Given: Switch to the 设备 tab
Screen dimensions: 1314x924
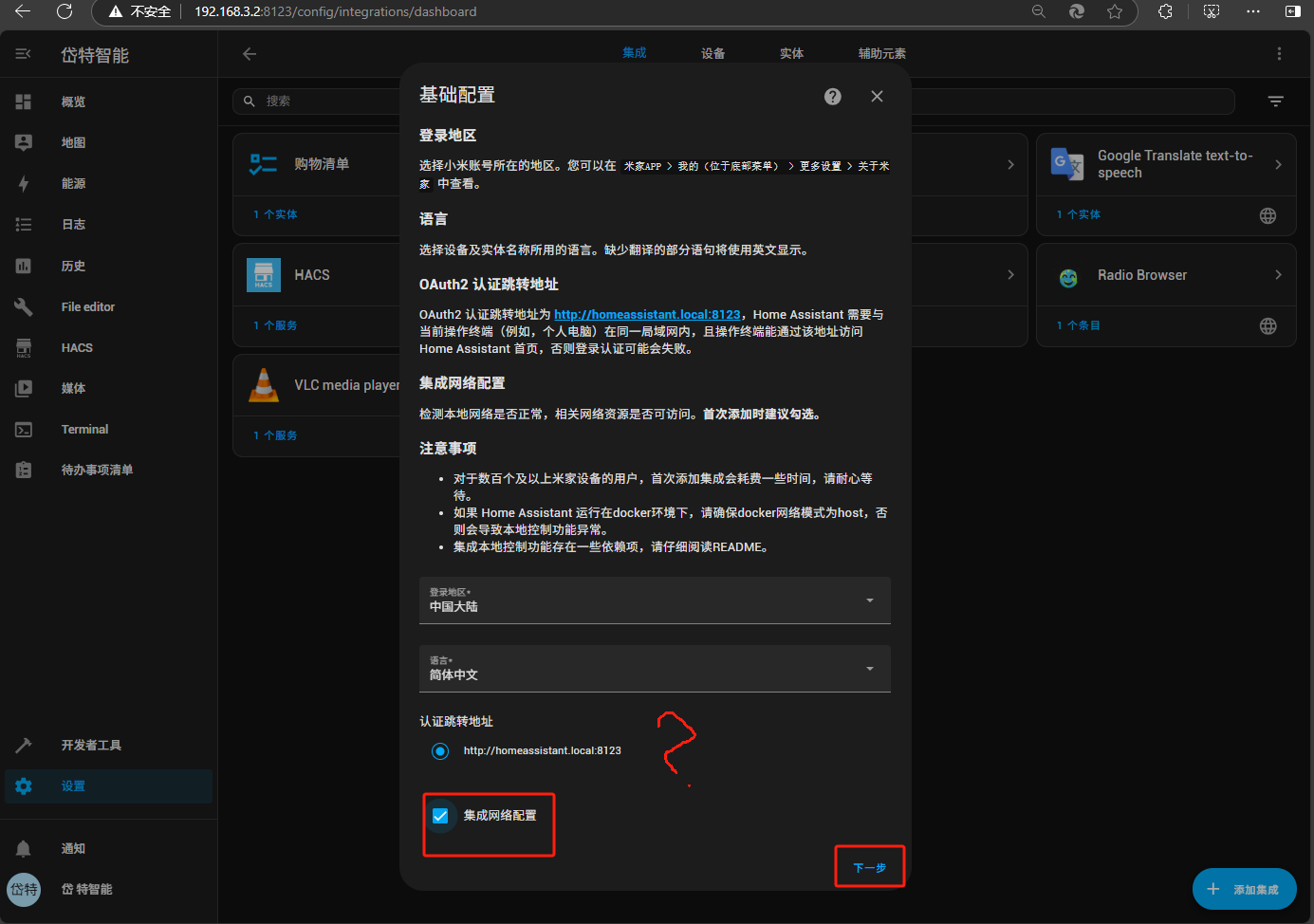Looking at the screenshot, I should (x=713, y=54).
